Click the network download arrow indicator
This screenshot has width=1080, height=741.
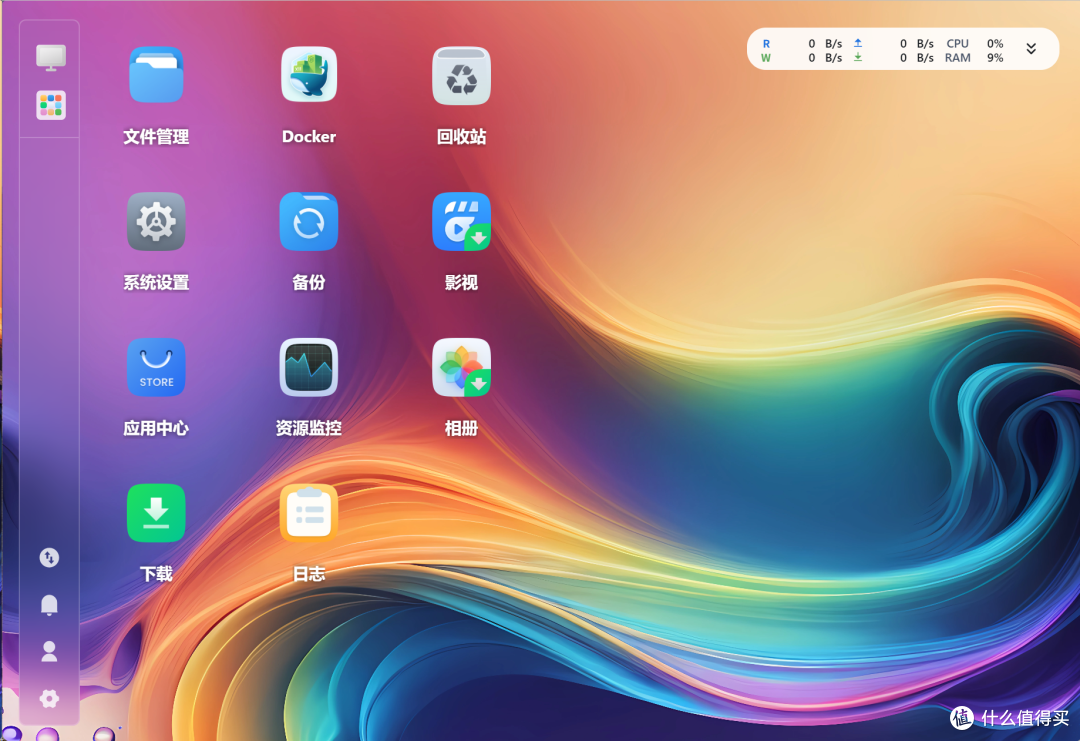point(858,58)
